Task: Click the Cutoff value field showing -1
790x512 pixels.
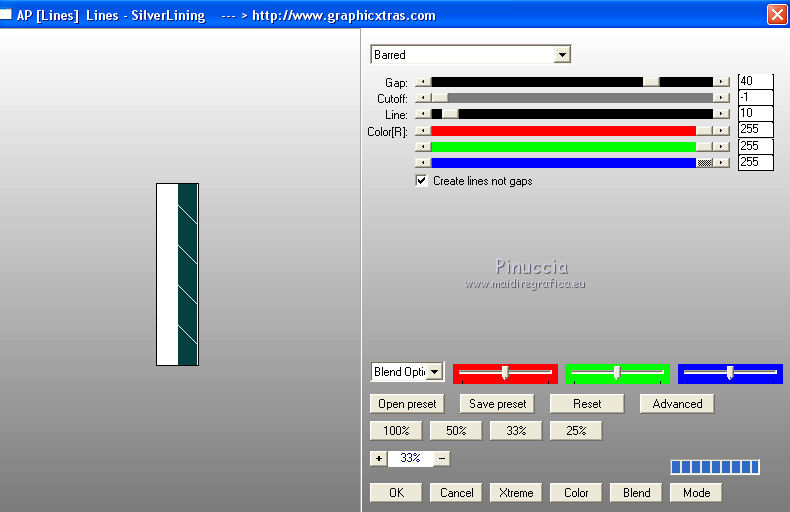Action: (x=755, y=97)
